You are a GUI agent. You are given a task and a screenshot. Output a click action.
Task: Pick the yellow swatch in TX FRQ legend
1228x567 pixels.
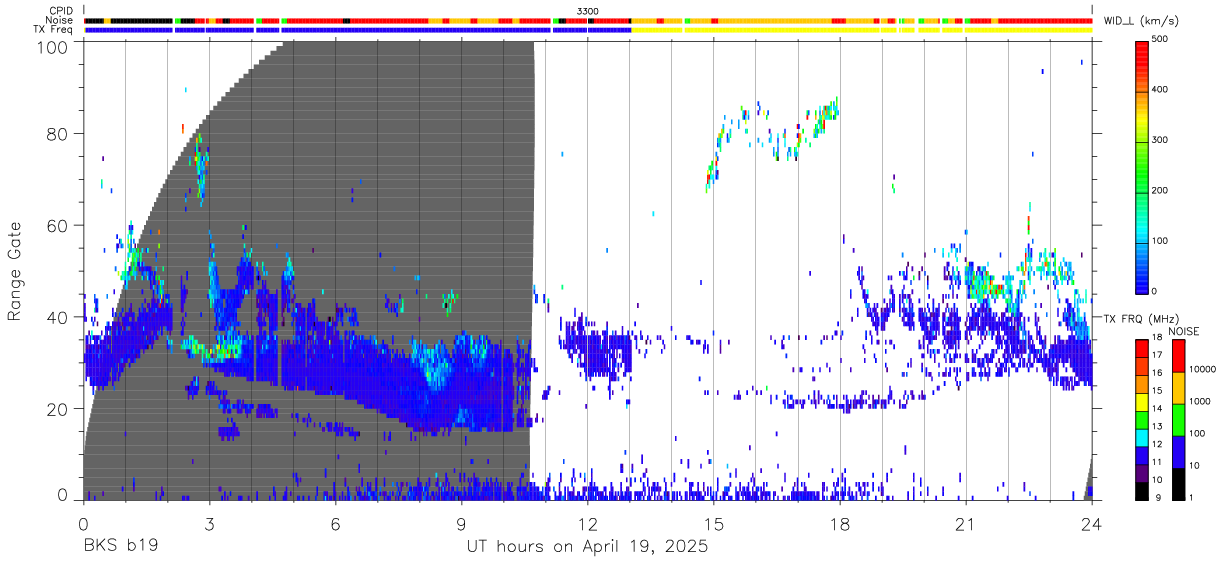point(1143,401)
